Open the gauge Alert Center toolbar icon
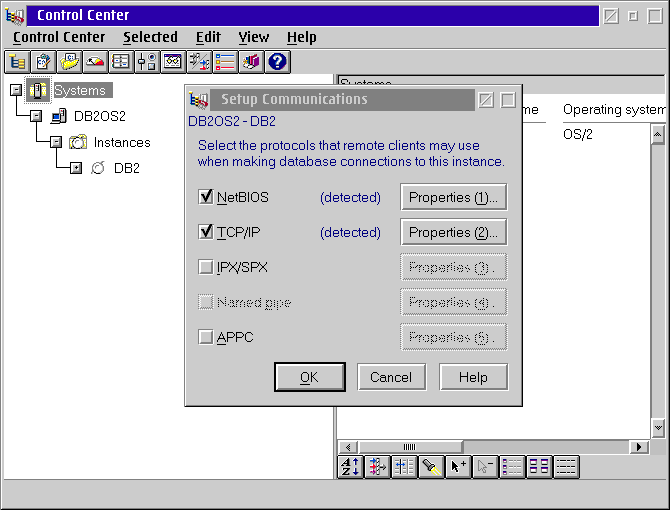Screen dimensions: 670x510 (95, 62)
